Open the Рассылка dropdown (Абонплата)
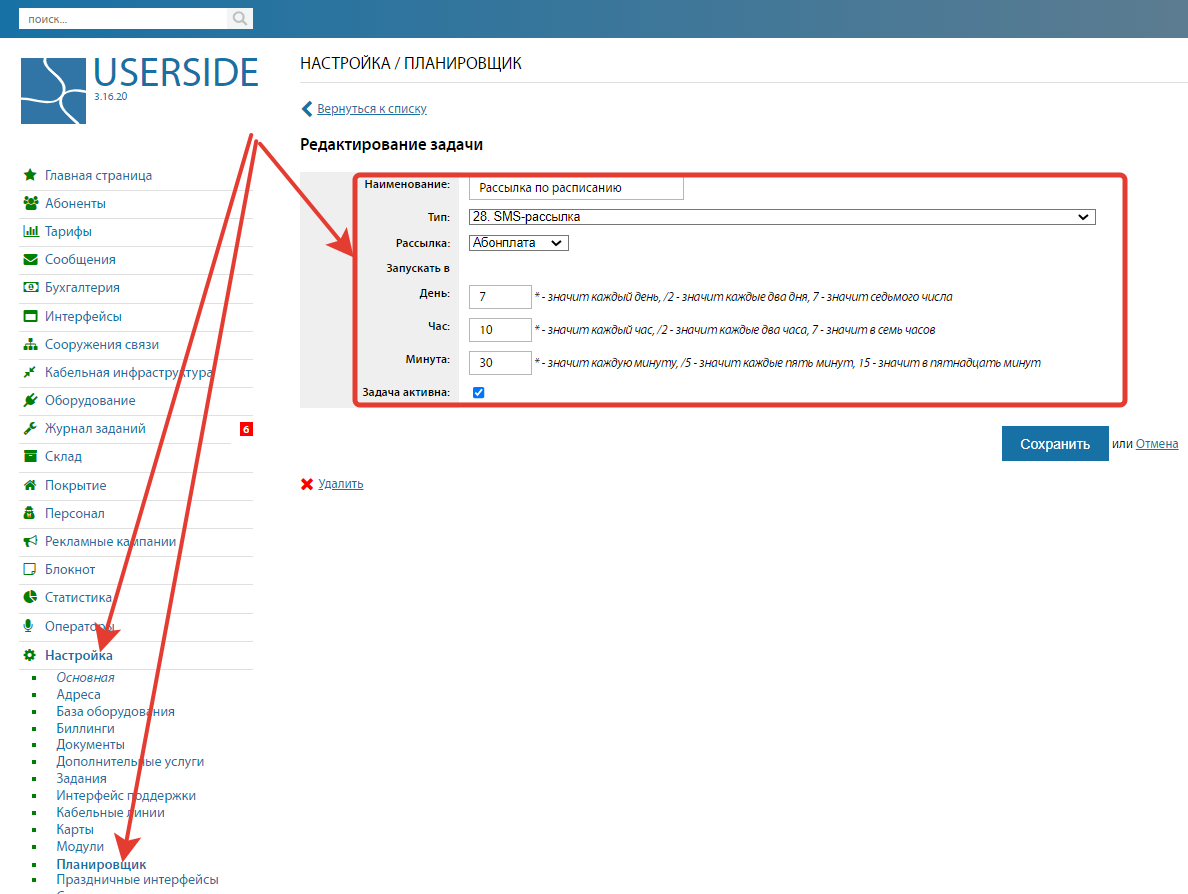Viewport: 1188px width, 894px height. tap(518, 242)
